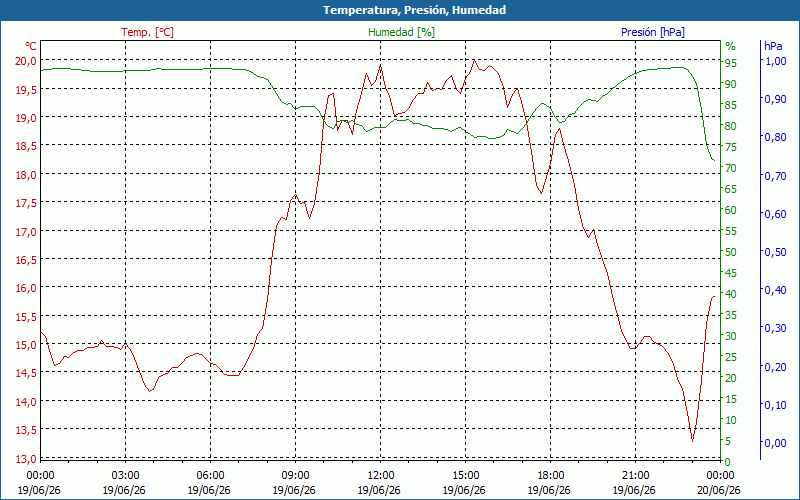Click the '18,5' temperature axis value
The height and width of the screenshot is (500, 800).
(x=27, y=146)
